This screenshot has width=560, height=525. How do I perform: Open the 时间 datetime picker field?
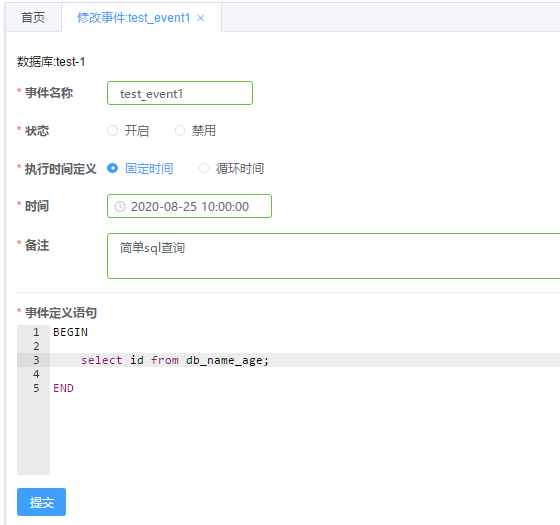(x=189, y=206)
